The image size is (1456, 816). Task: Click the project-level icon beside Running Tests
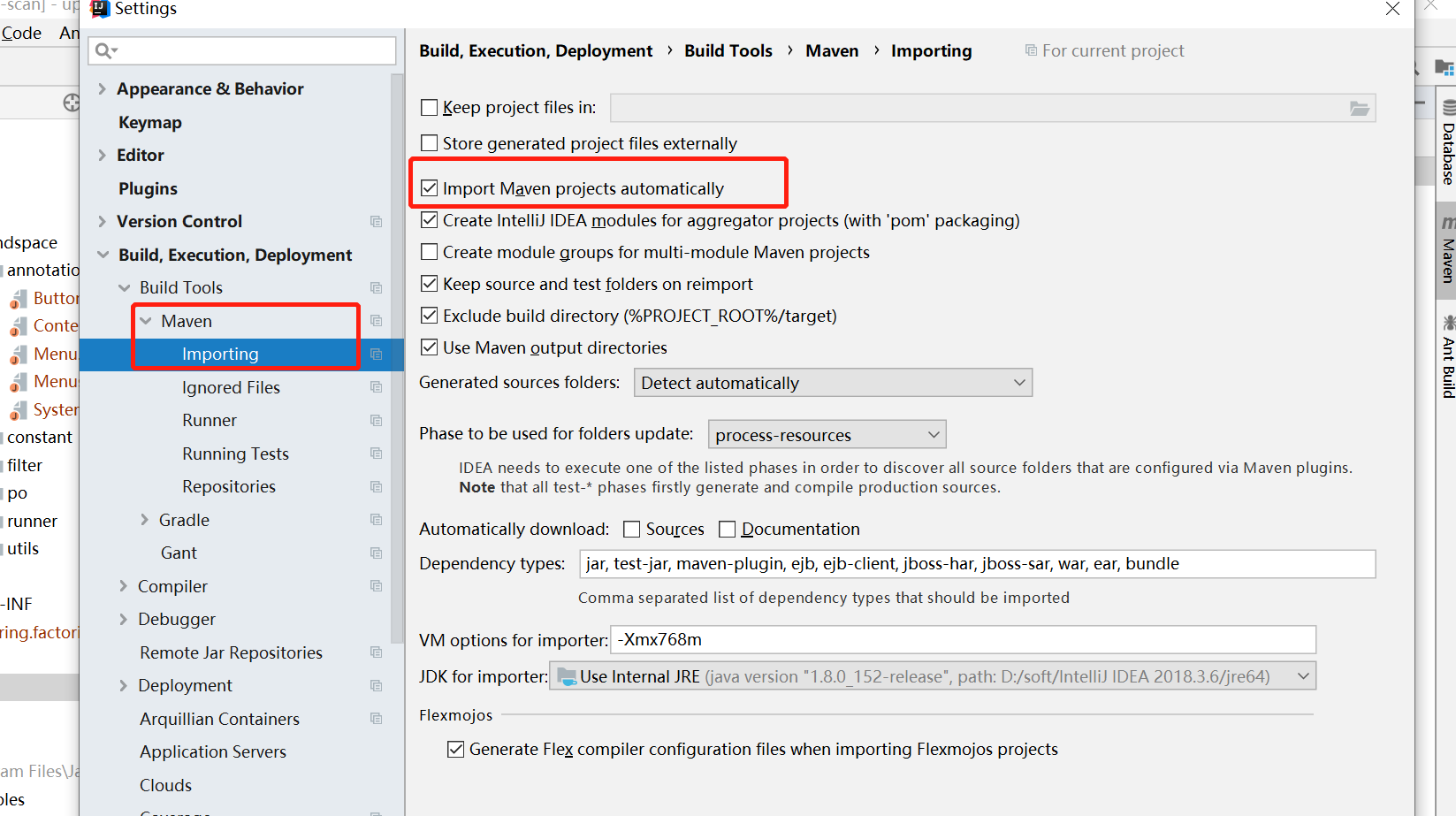376,454
